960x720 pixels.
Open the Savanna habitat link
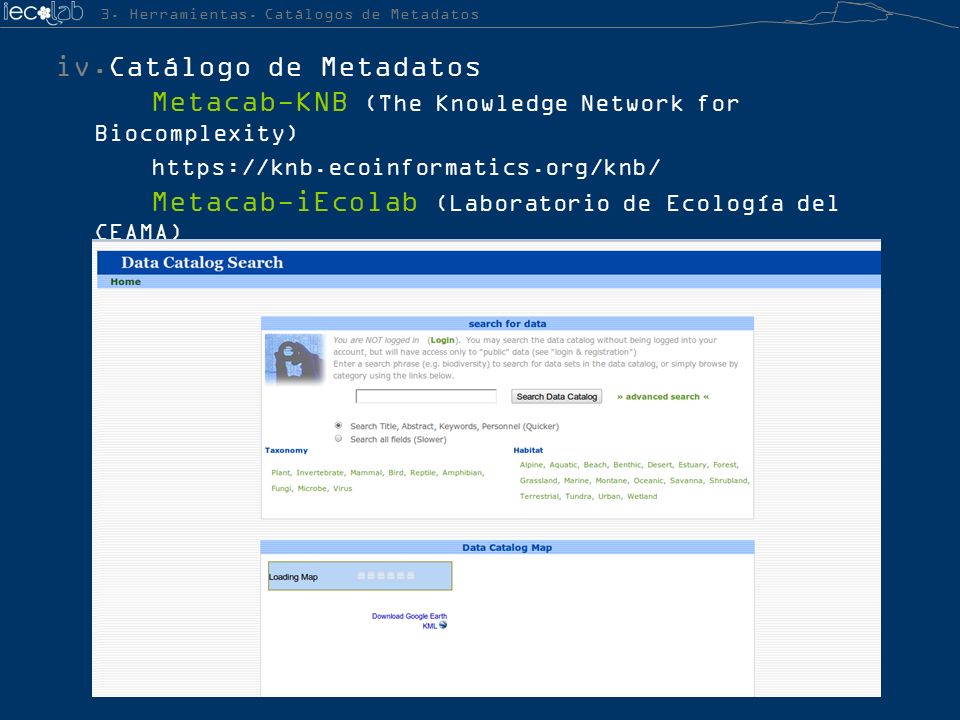point(686,481)
